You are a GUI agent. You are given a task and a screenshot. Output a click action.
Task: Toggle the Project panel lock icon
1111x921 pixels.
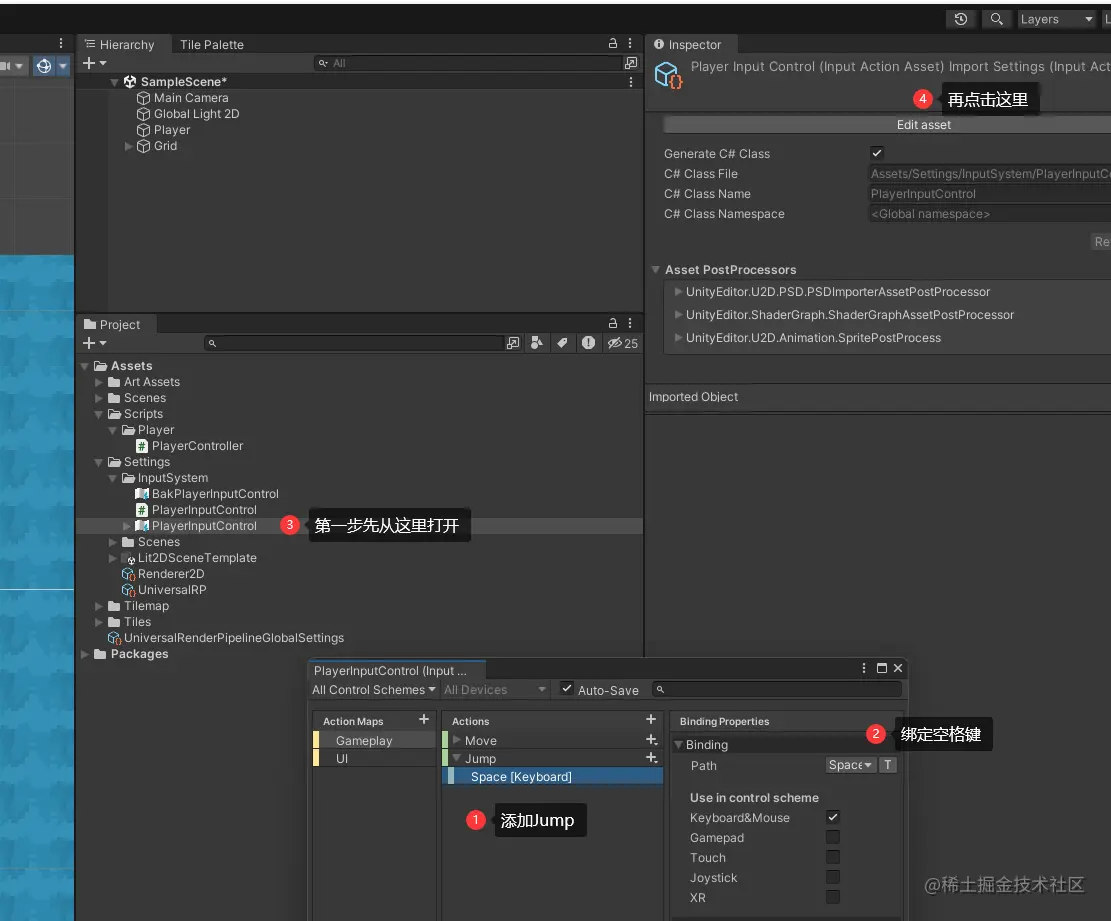[x=613, y=324]
